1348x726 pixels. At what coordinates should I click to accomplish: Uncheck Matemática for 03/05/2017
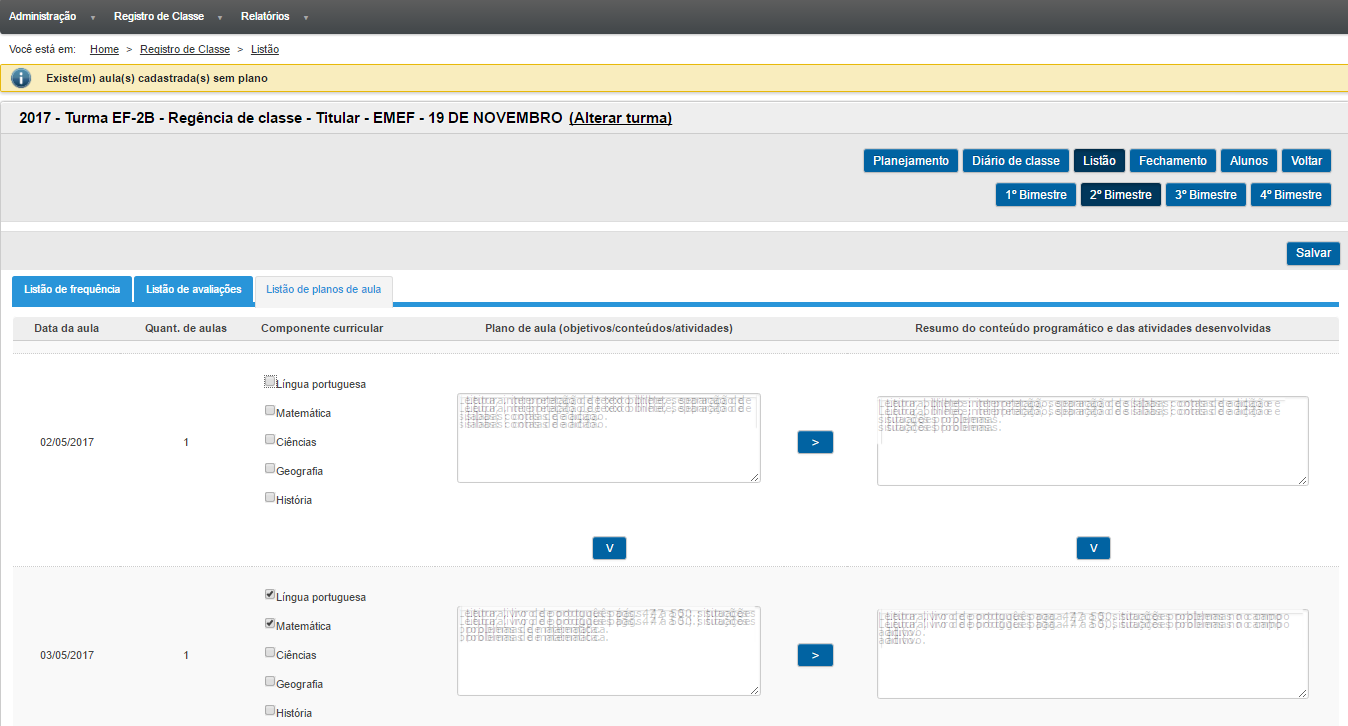click(270, 623)
